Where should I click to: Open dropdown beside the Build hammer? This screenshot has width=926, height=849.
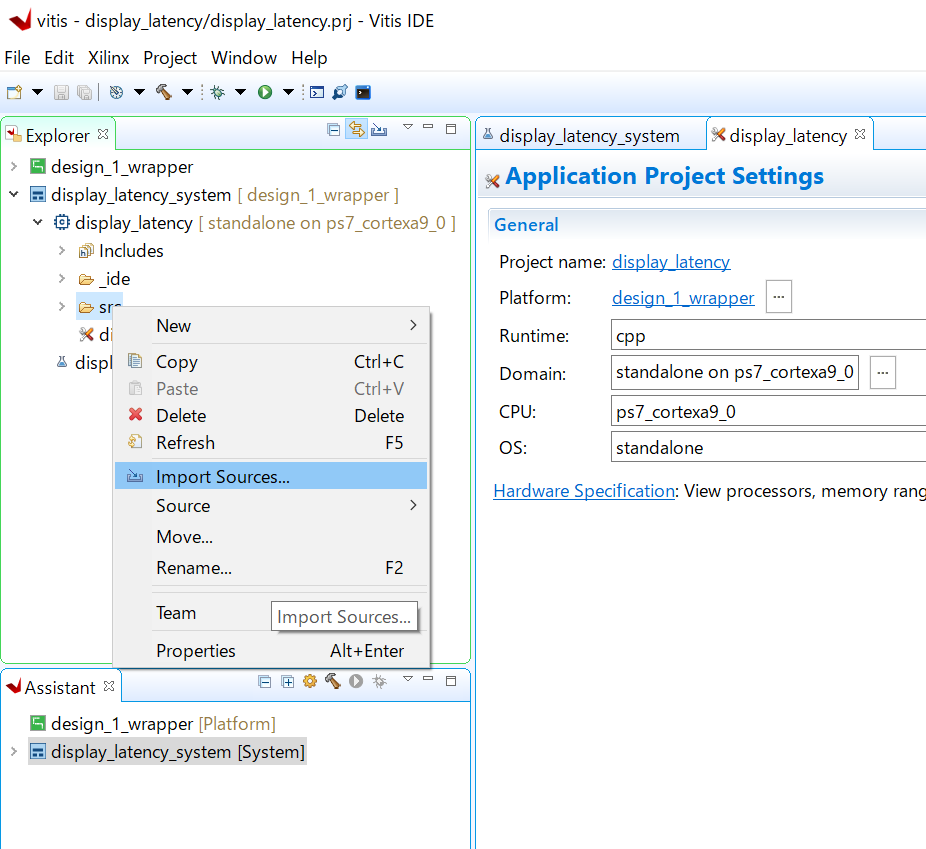(187, 92)
